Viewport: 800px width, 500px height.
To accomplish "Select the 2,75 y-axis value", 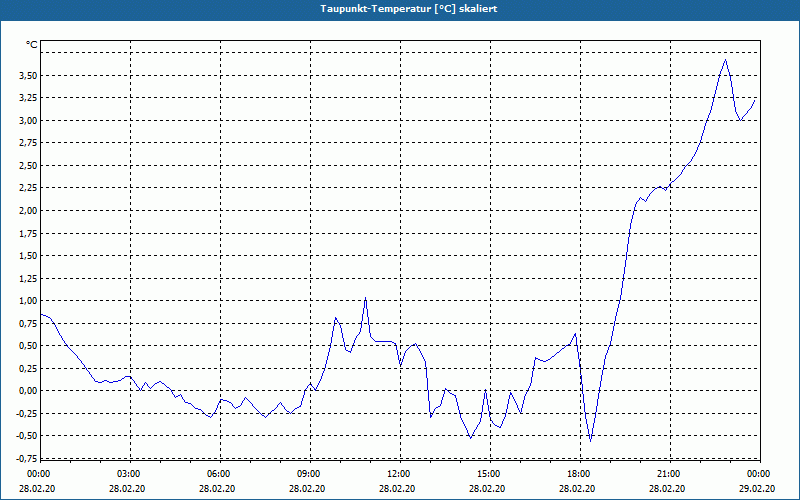I will [28, 143].
